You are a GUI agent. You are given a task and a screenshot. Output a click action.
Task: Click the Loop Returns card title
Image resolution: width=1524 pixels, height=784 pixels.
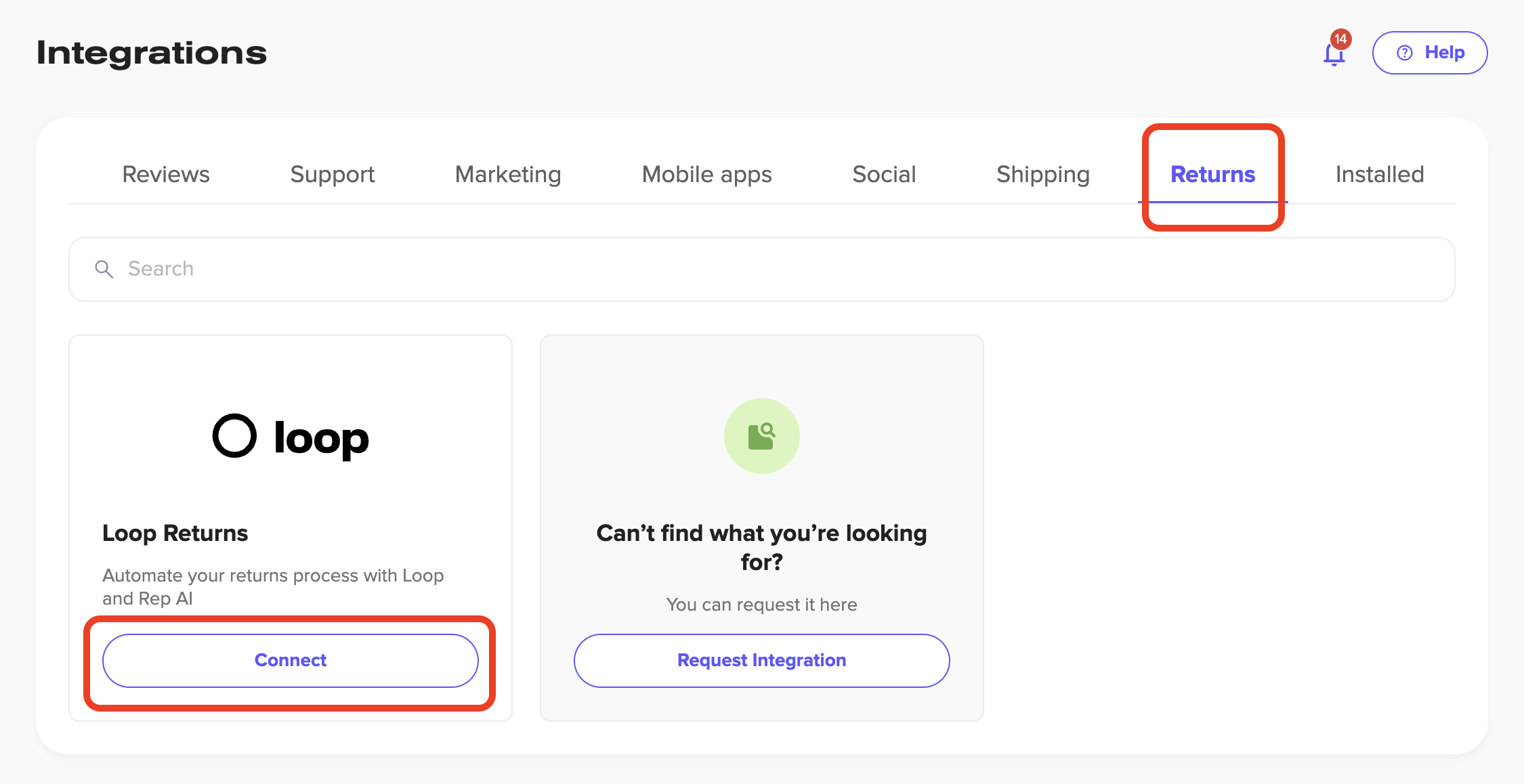tap(175, 533)
